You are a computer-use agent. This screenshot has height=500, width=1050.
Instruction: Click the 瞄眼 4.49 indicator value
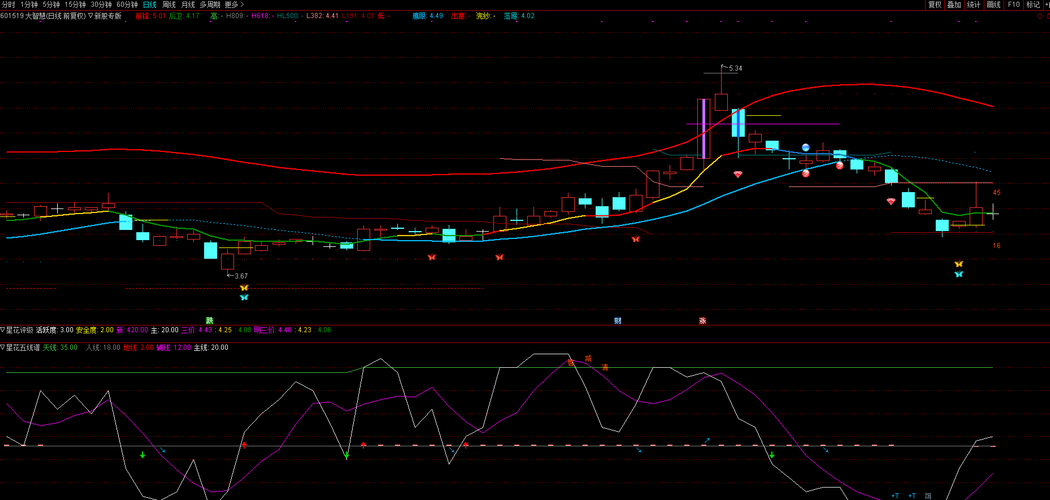click(427, 15)
